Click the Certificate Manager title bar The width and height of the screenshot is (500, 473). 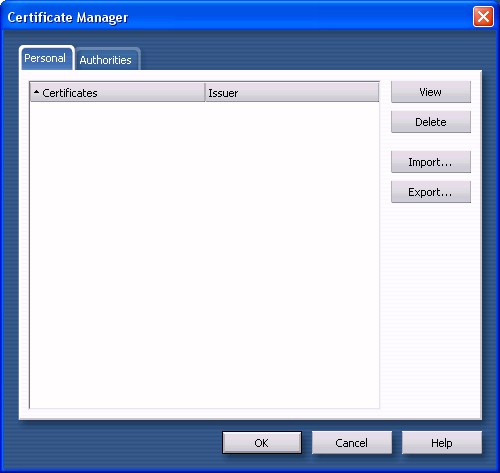233,17
